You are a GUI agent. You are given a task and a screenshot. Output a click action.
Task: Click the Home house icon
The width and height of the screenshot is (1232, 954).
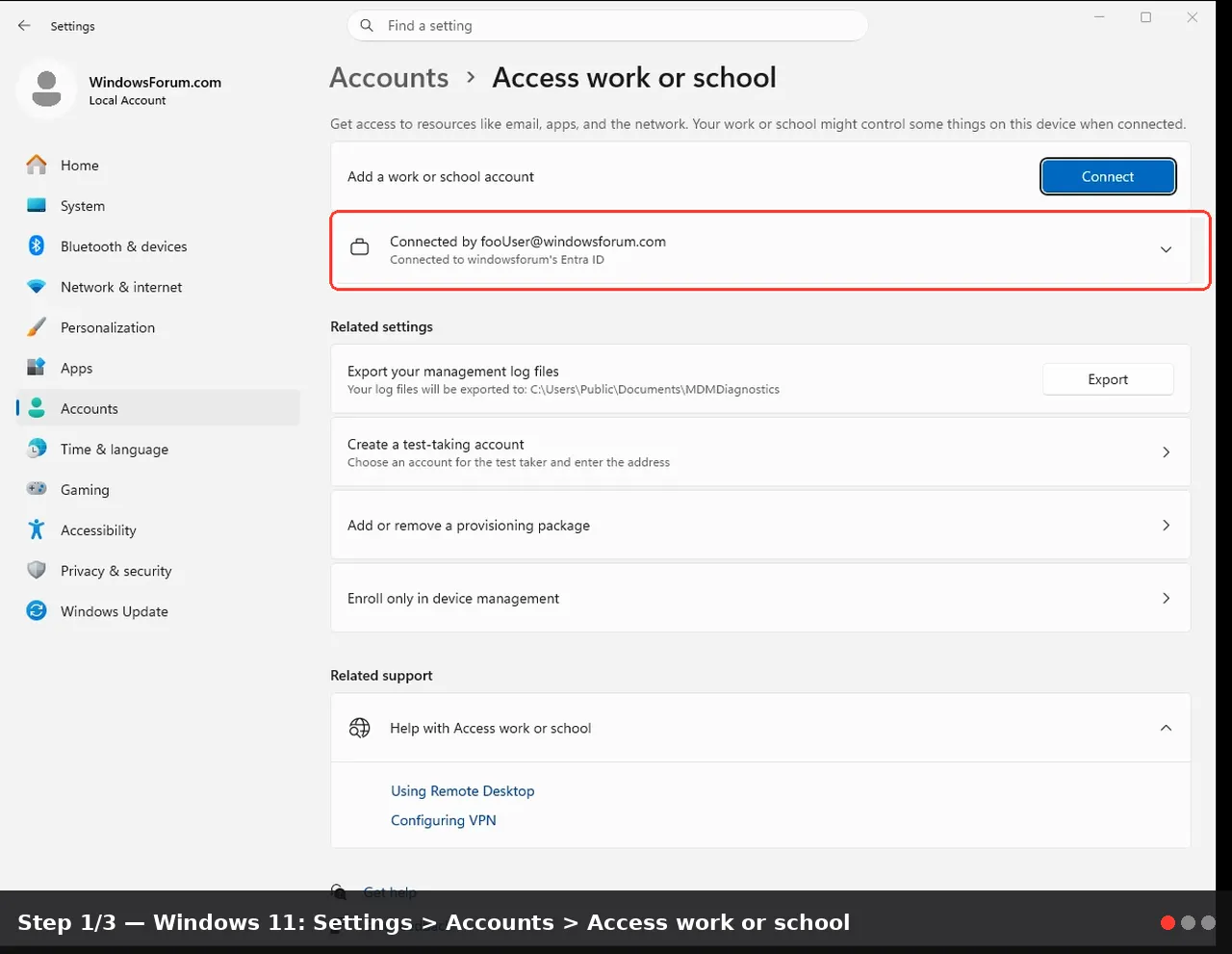coord(37,166)
